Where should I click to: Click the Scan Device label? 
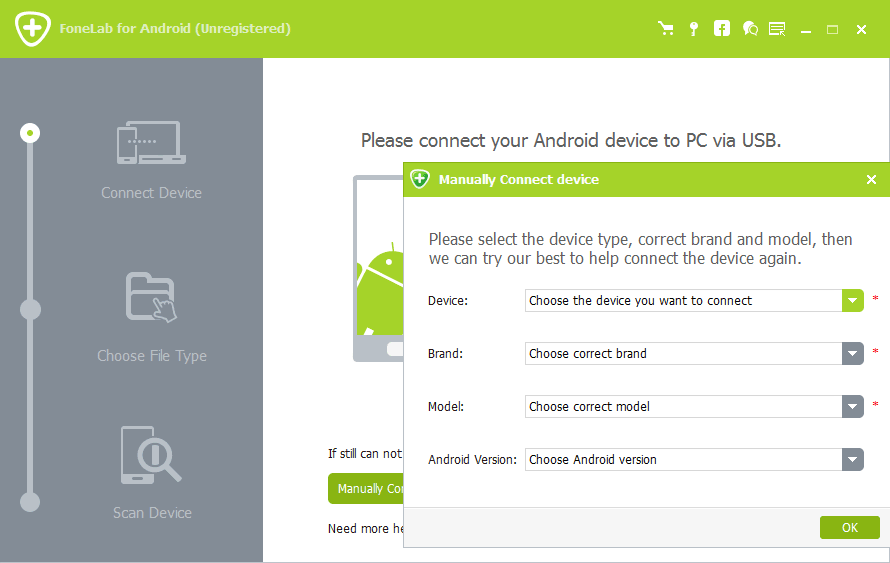(x=152, y=513)
